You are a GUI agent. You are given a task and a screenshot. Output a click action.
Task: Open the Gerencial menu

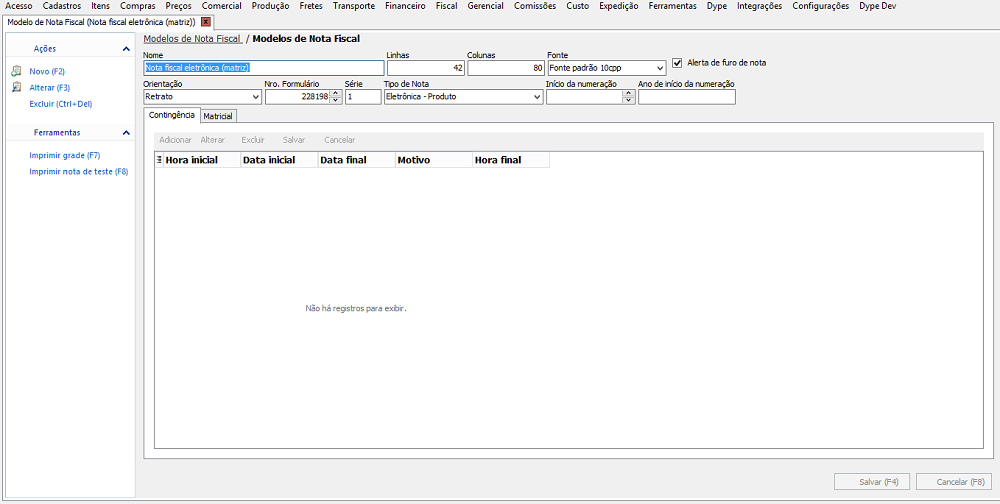(485, 6)
